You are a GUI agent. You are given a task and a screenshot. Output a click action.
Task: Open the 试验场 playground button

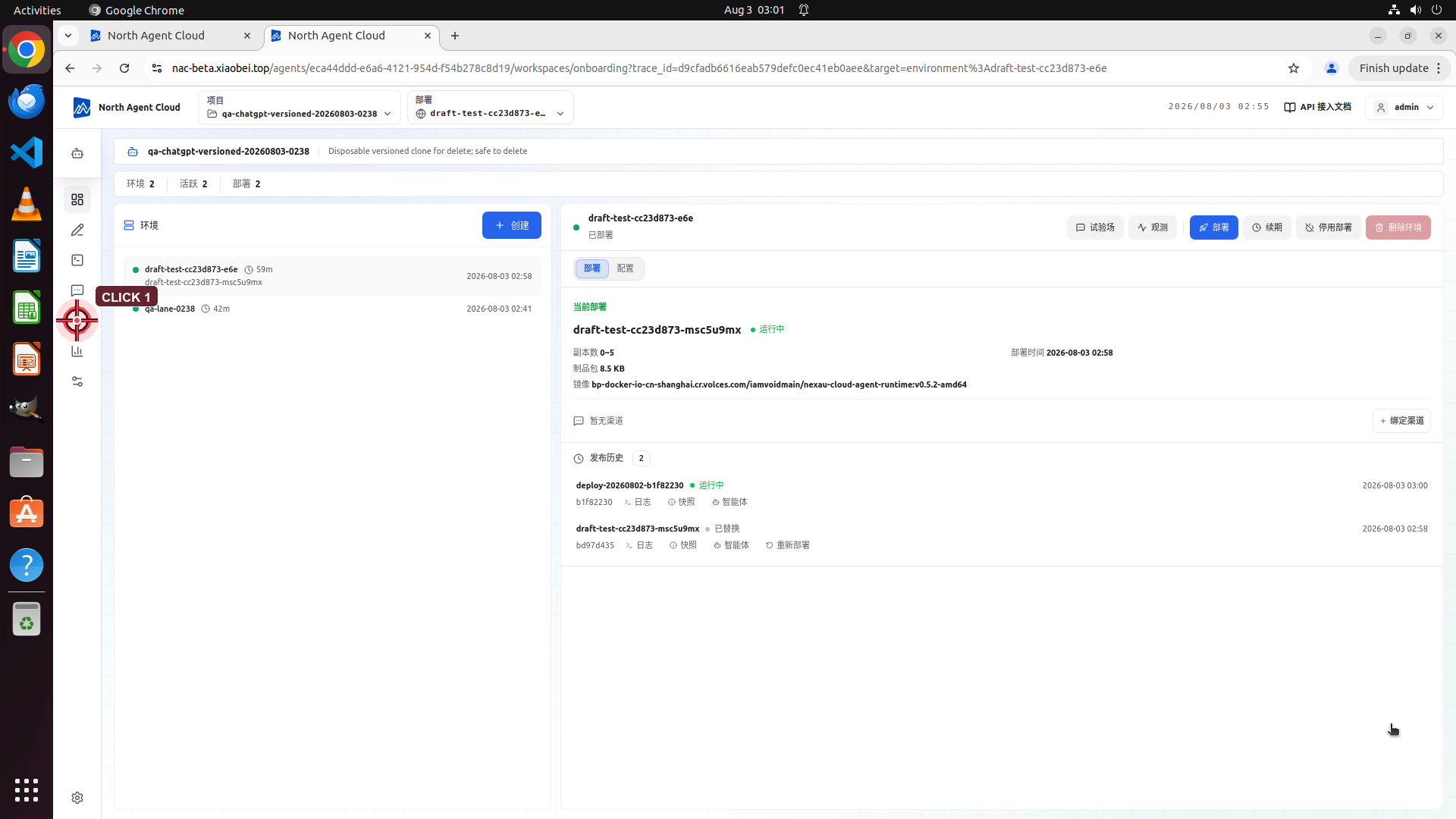click(1095, 227)
